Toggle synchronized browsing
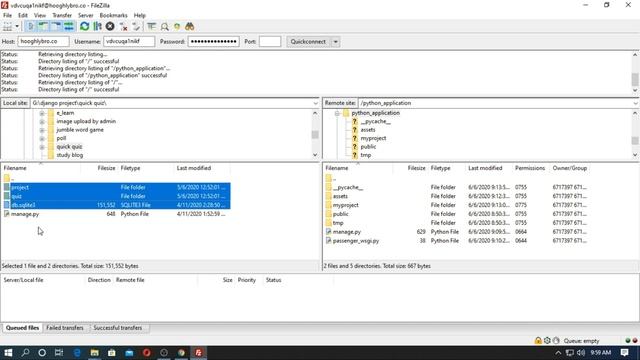 (x=177, y=27)
